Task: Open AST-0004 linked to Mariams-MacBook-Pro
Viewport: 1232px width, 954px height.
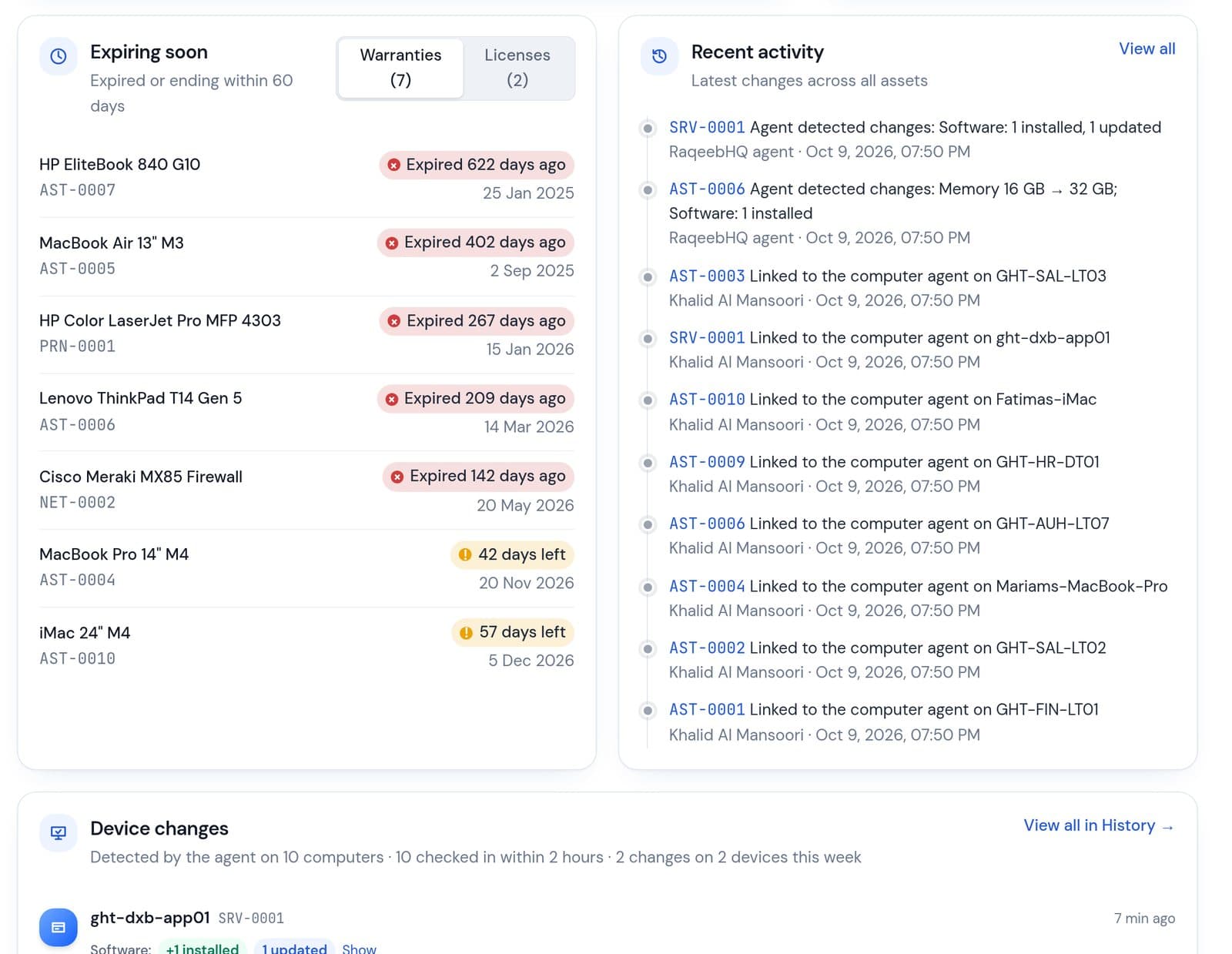Action: 707,586
